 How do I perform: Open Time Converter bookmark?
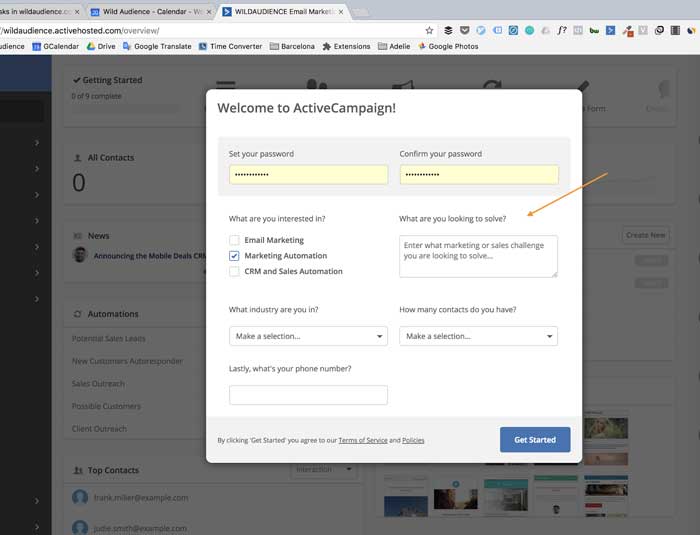tap(230, 46)
